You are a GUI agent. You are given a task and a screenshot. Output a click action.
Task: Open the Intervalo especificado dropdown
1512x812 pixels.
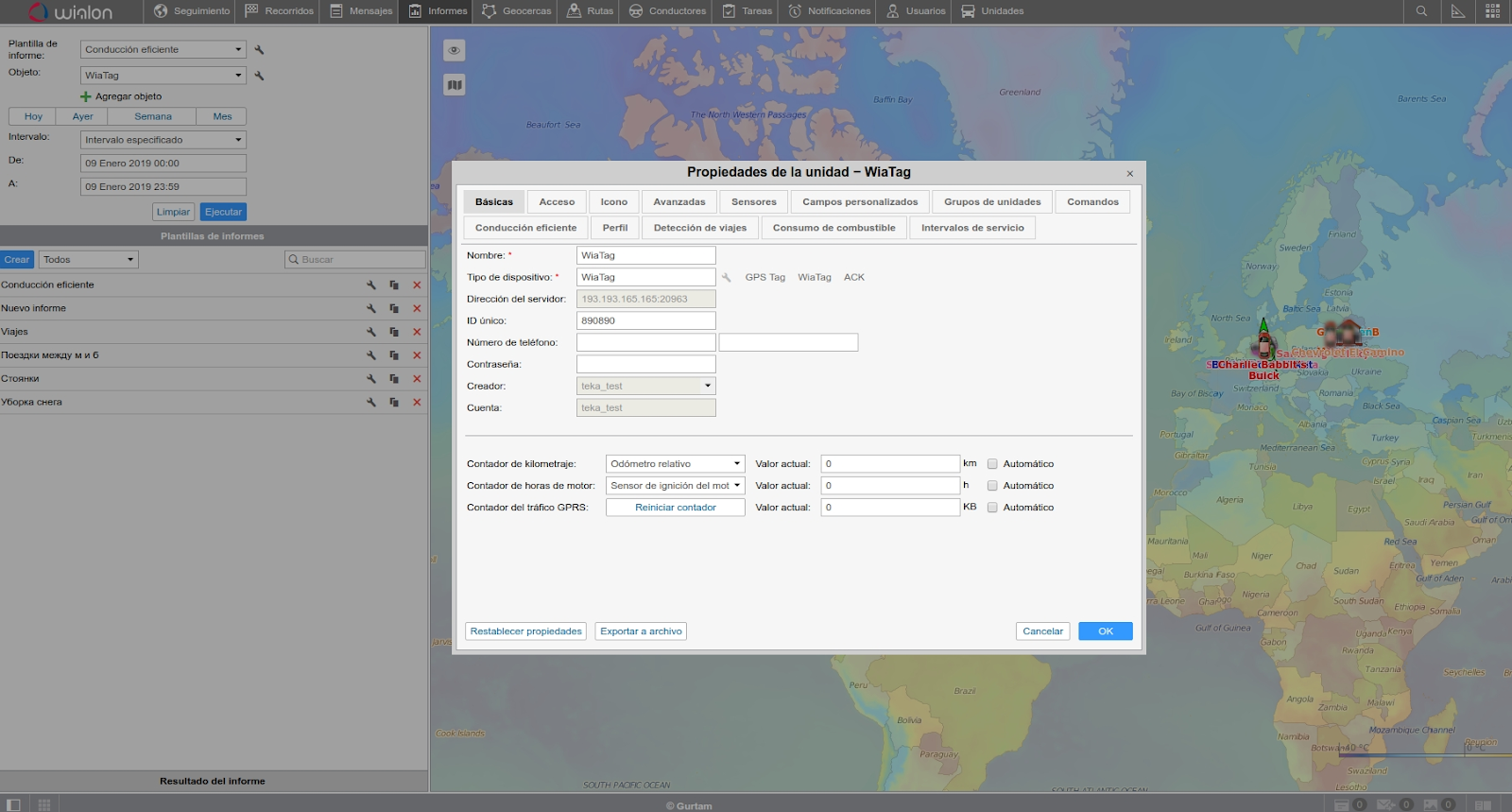(163, 140)
